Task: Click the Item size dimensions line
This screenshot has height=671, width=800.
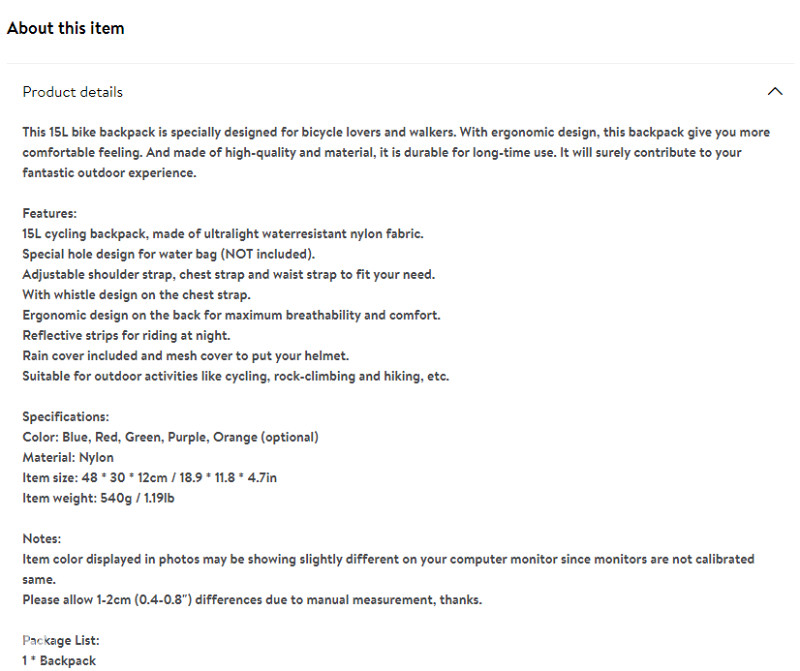Action: point(149,478)
